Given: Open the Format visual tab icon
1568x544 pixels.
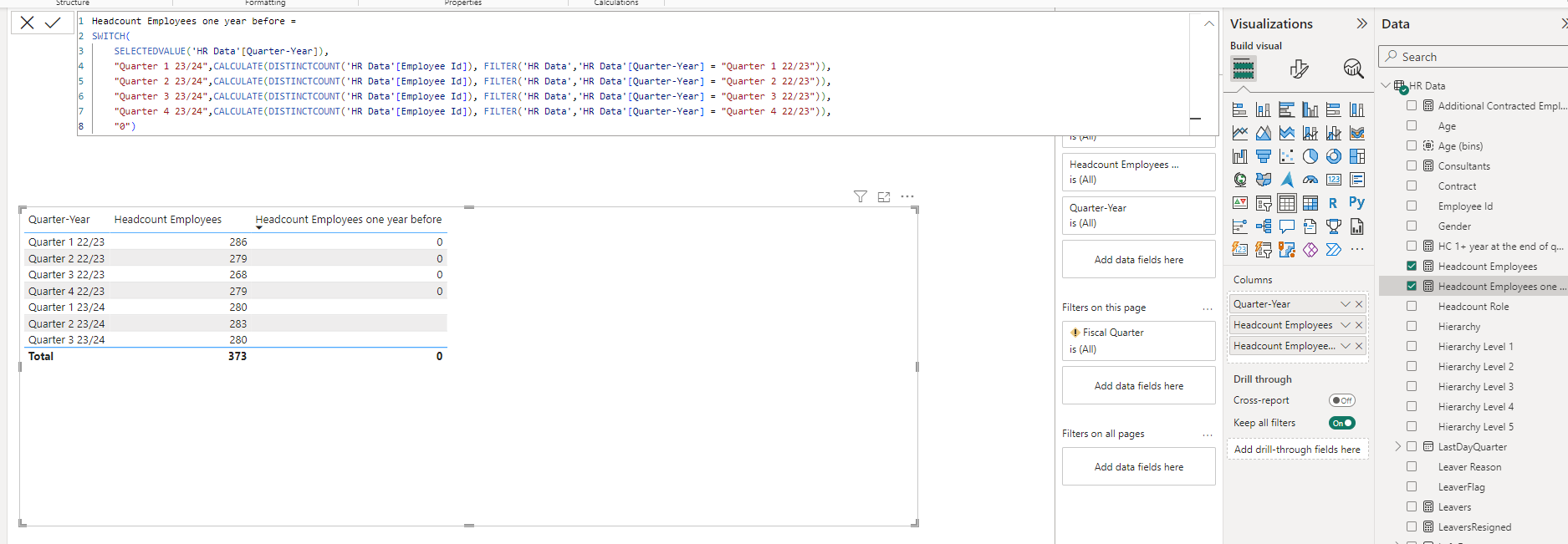Looking at the screenshot, I should [x=1299, y=69].
